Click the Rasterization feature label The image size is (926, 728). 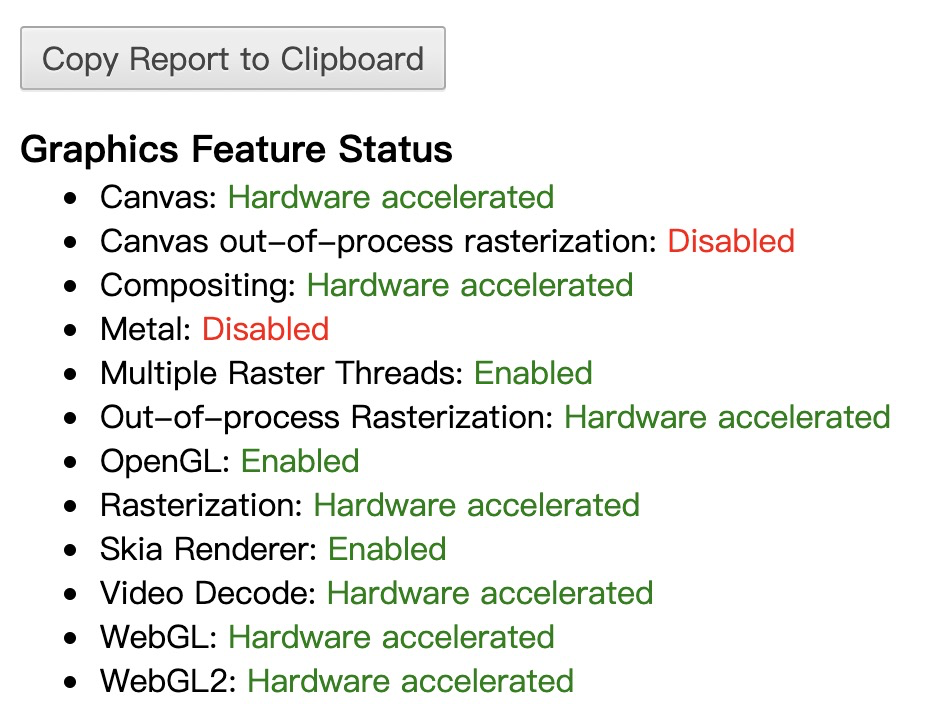[201, 505]
